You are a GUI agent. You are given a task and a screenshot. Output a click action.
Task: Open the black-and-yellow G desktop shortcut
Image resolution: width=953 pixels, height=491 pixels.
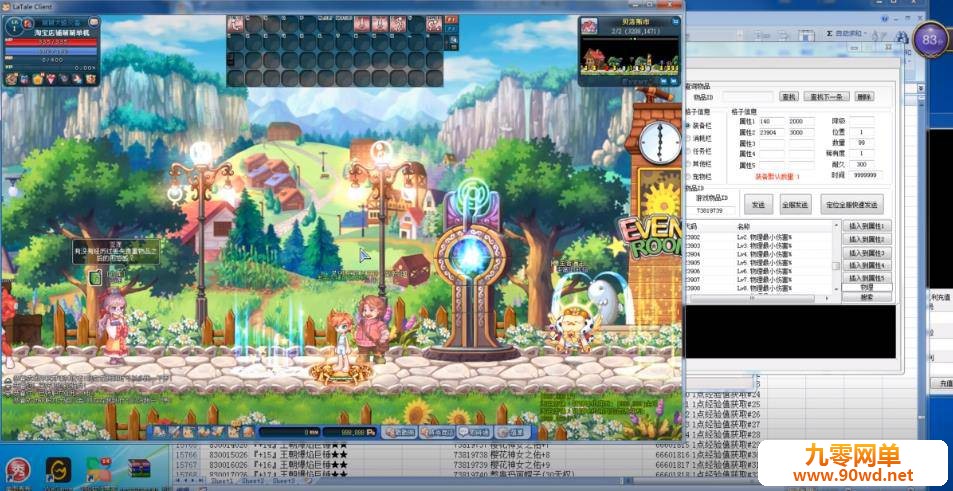[58, 470]
